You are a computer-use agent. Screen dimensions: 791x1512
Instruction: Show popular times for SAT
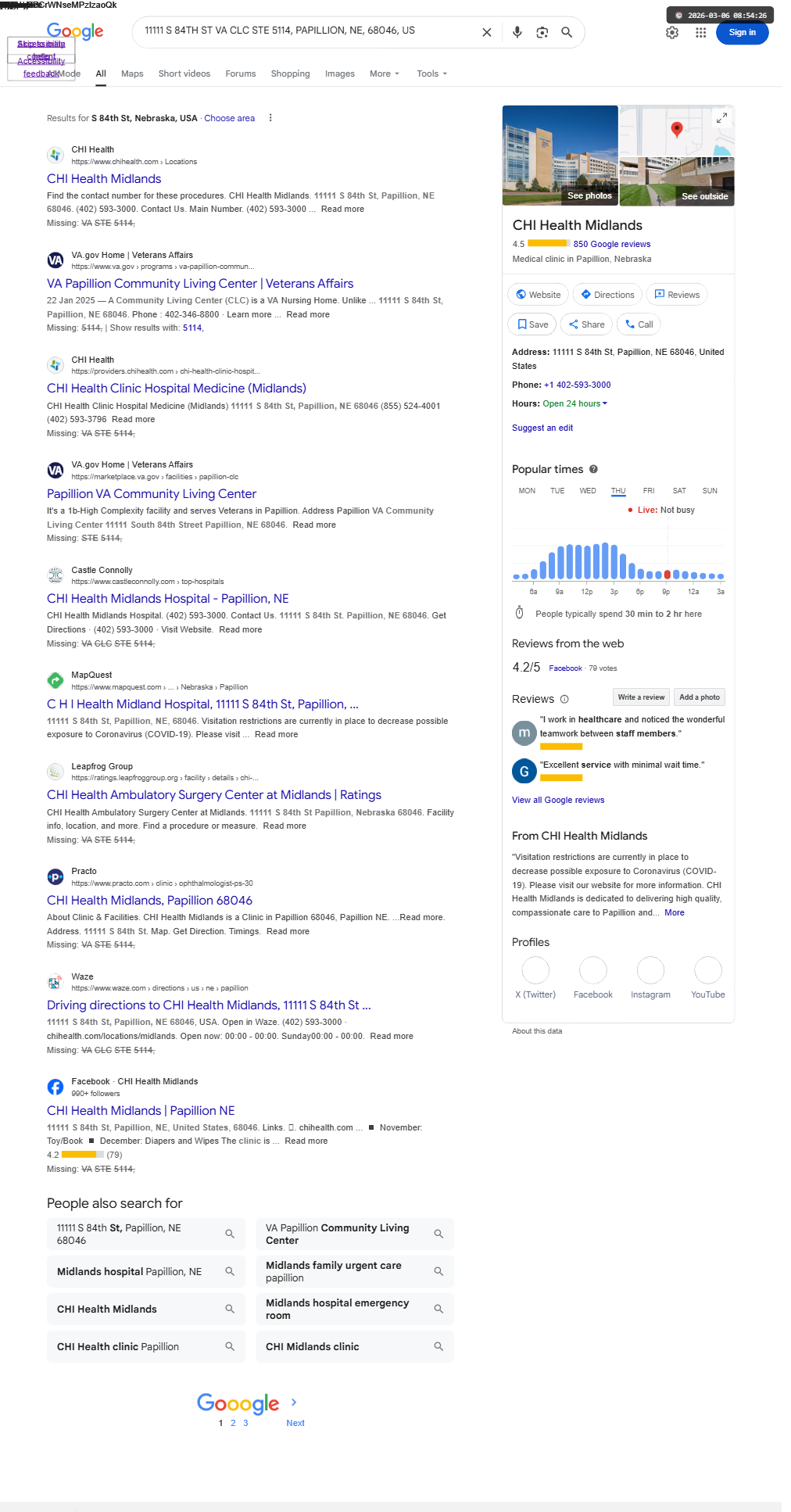click(x=679, y=491)
